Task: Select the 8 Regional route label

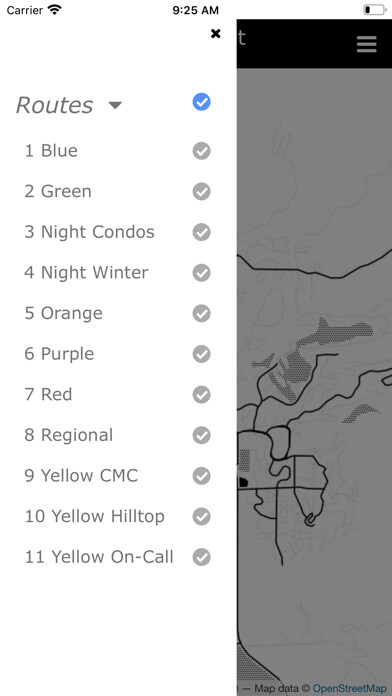Action: point(69,435)
